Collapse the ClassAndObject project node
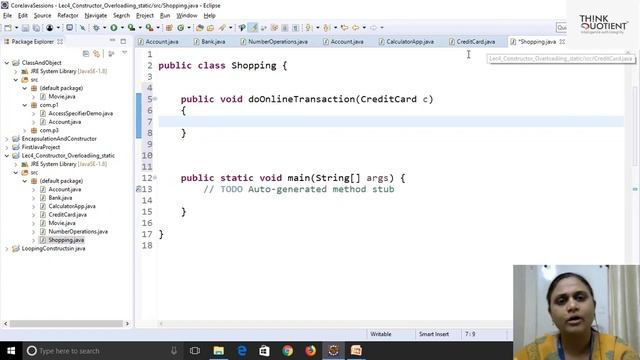This screenshot has height=360, width=640. [x=7, y=63]
